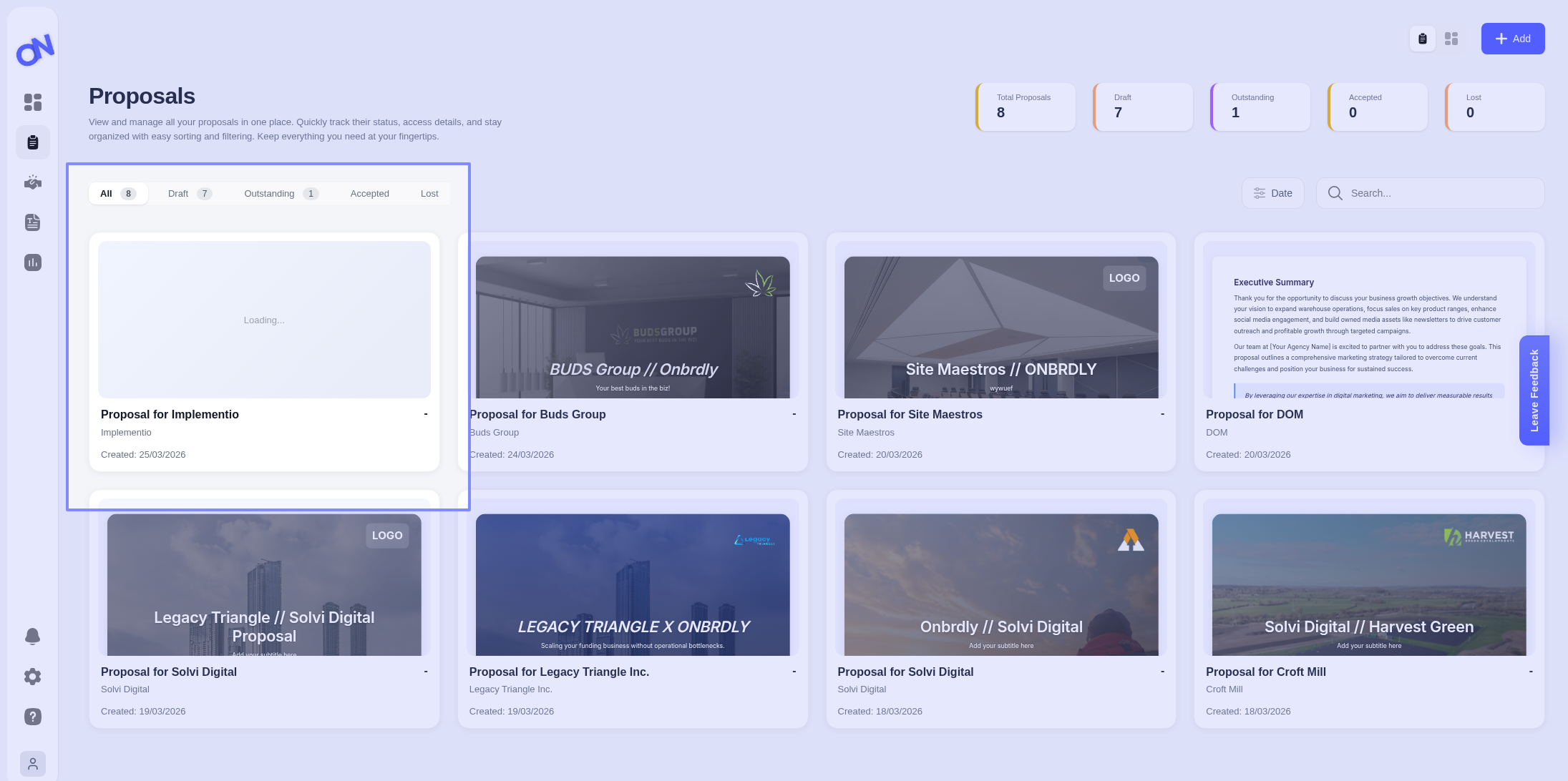Click the Leave Feedback side button

pos(1534,390)
